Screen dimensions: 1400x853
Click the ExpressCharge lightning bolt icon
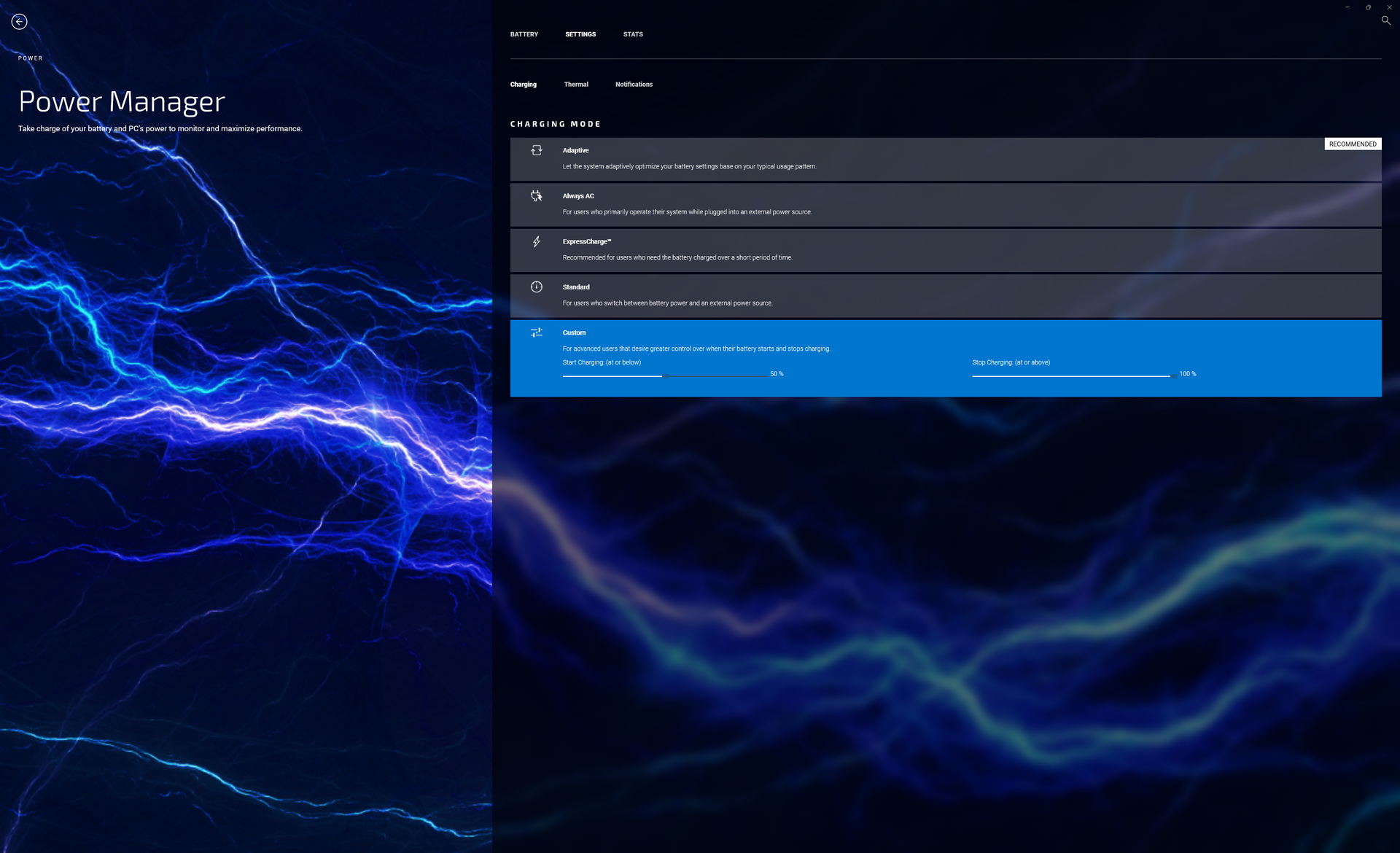click(x=537, y=241)
